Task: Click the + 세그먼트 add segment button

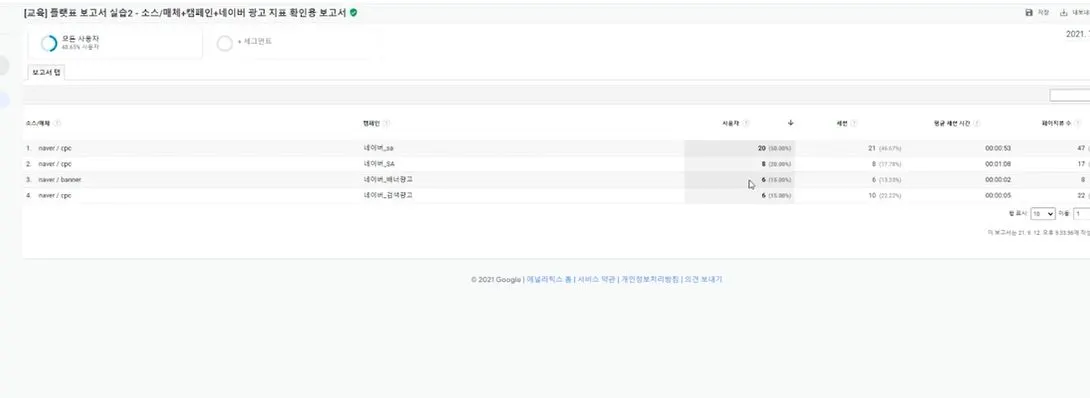Action: (254, 42)
